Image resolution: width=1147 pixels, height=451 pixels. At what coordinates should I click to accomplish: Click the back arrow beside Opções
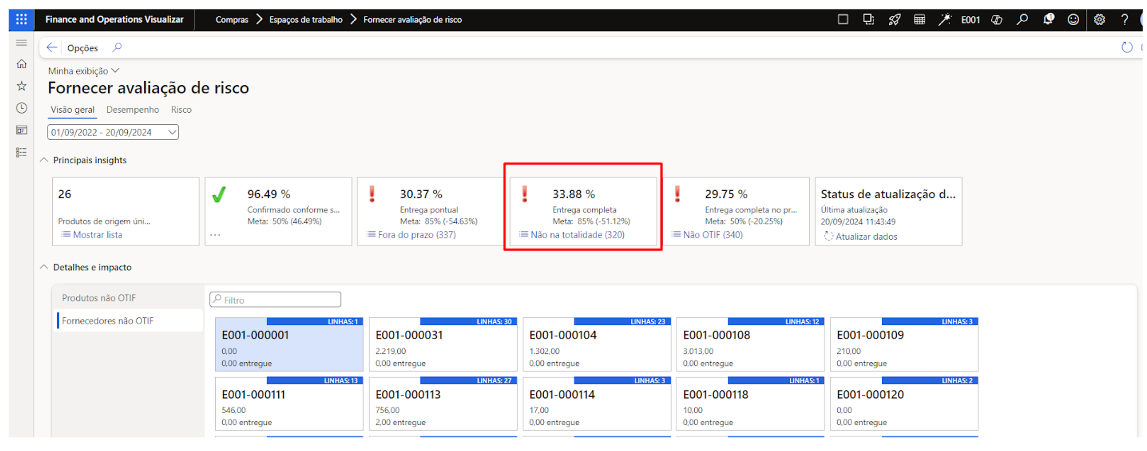click(52, 48)
